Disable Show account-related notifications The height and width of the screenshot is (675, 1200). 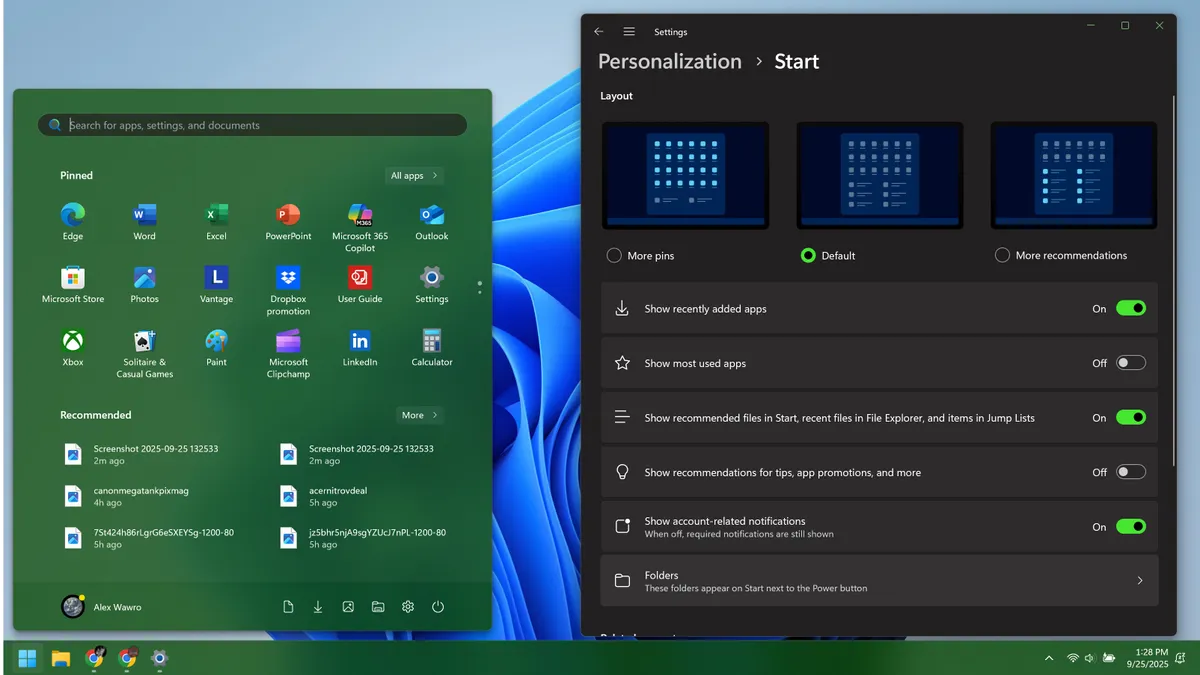(1131, 526)
